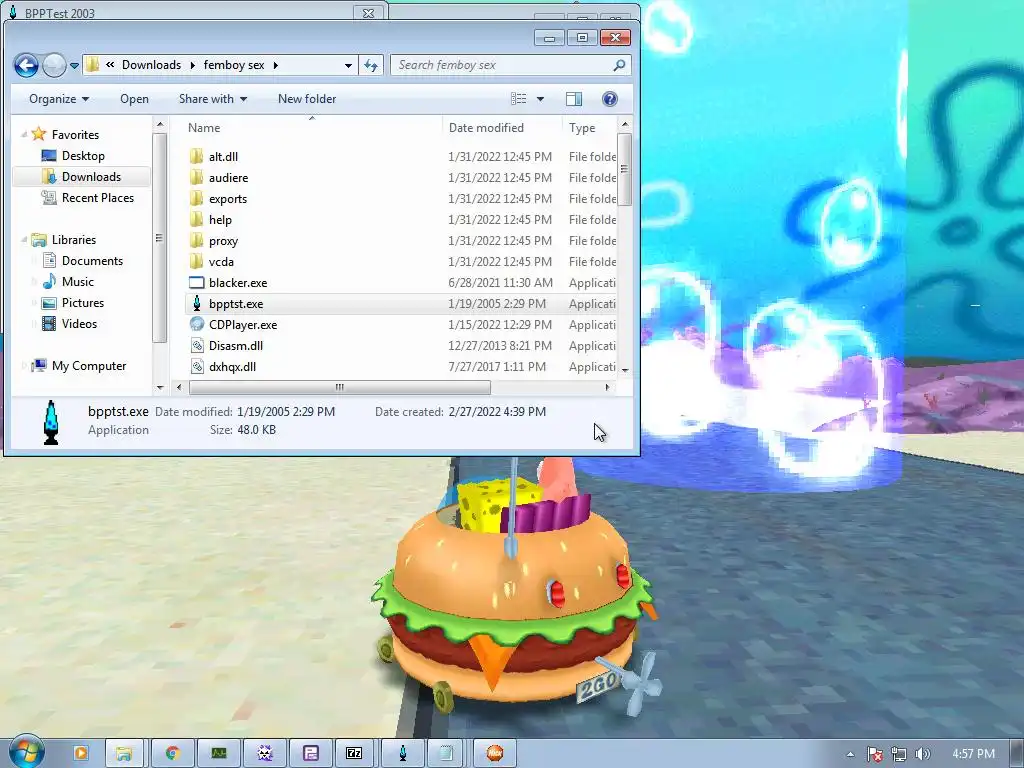Screen dimensions: 1024x768
Task: Click the horizontal scrollbar of file list
Action: [340, 387]
